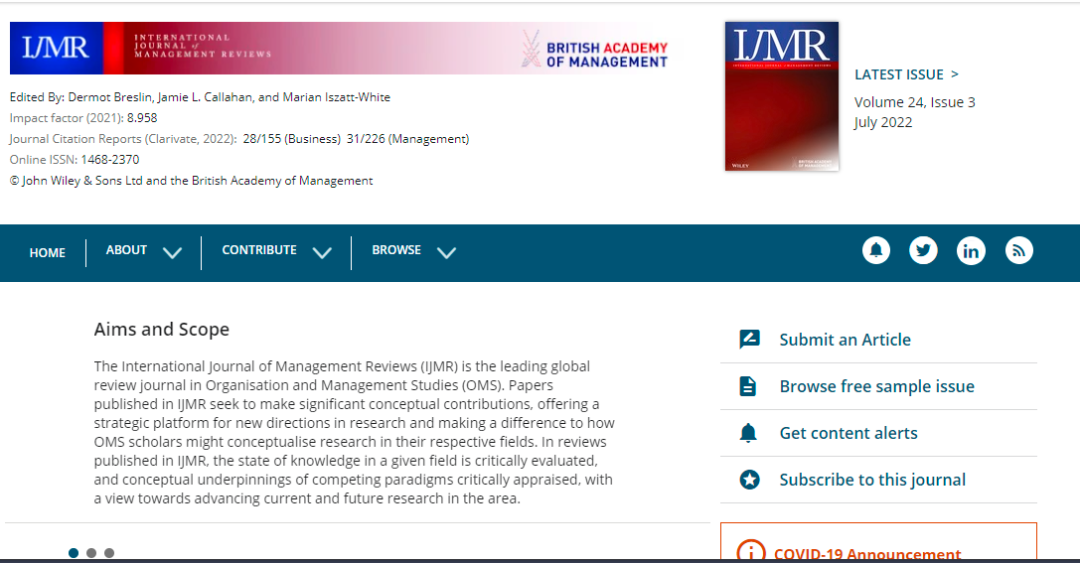
Task: Click the IJMR journal cover thumbnail
Action: pos(781,96)
